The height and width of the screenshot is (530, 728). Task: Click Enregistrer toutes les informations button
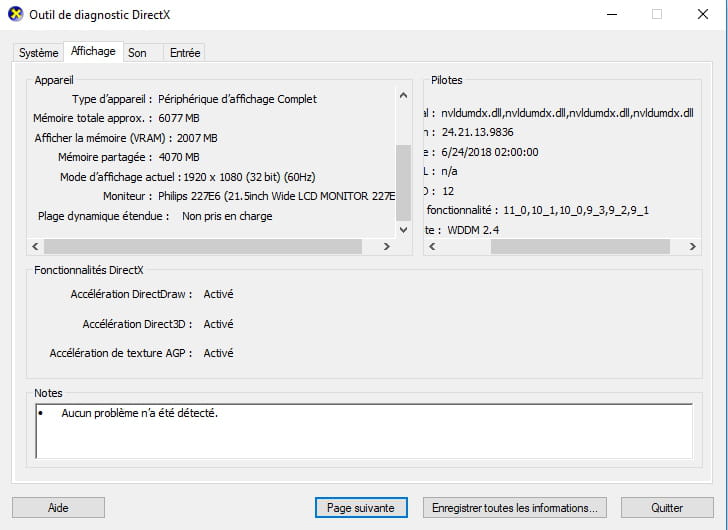tap(514, 508)
